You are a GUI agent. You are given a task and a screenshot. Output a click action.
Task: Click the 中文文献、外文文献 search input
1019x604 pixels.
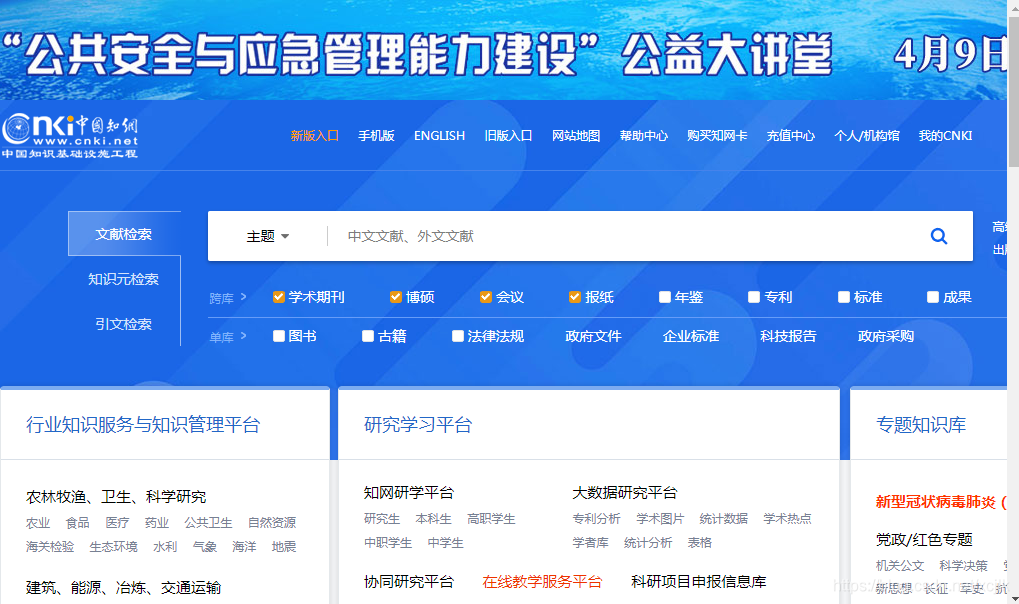pos(624,236)
